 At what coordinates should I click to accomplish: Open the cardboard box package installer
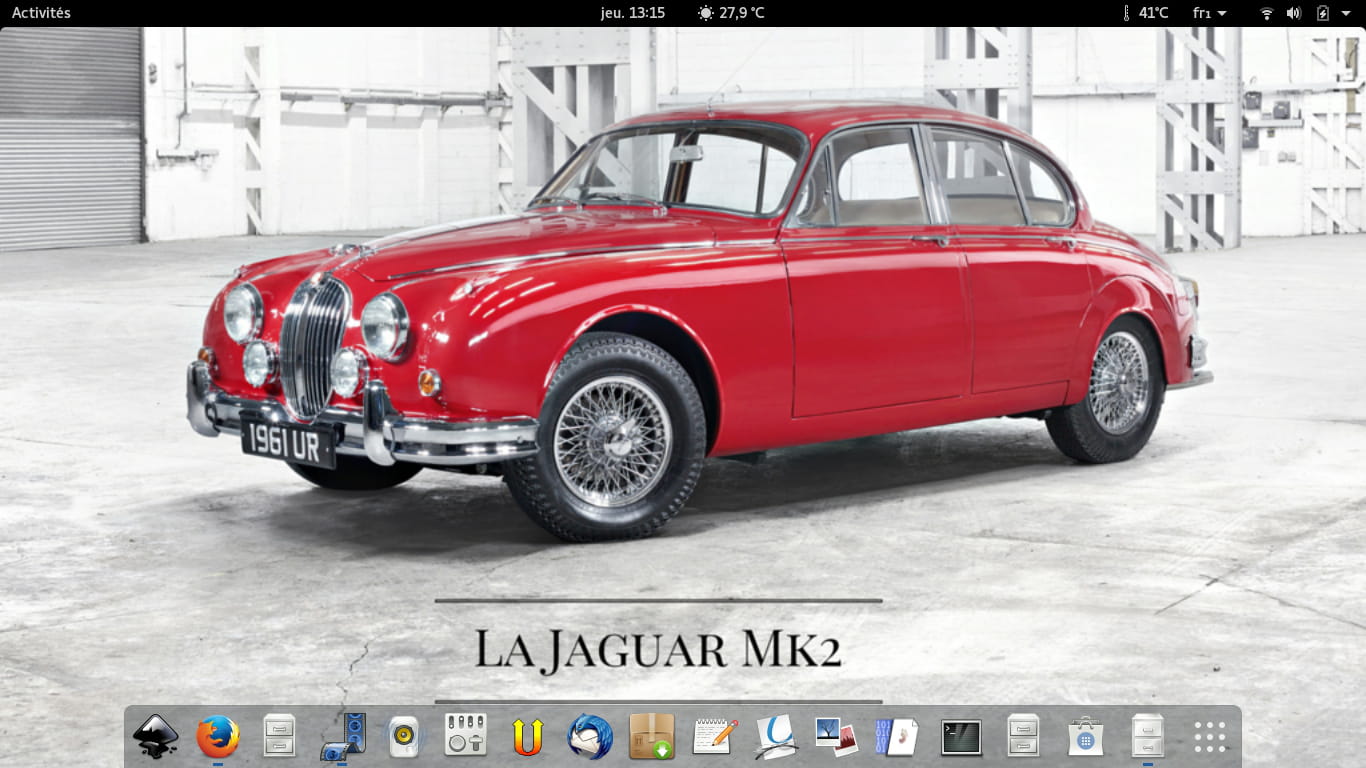(x=652, y=737)
